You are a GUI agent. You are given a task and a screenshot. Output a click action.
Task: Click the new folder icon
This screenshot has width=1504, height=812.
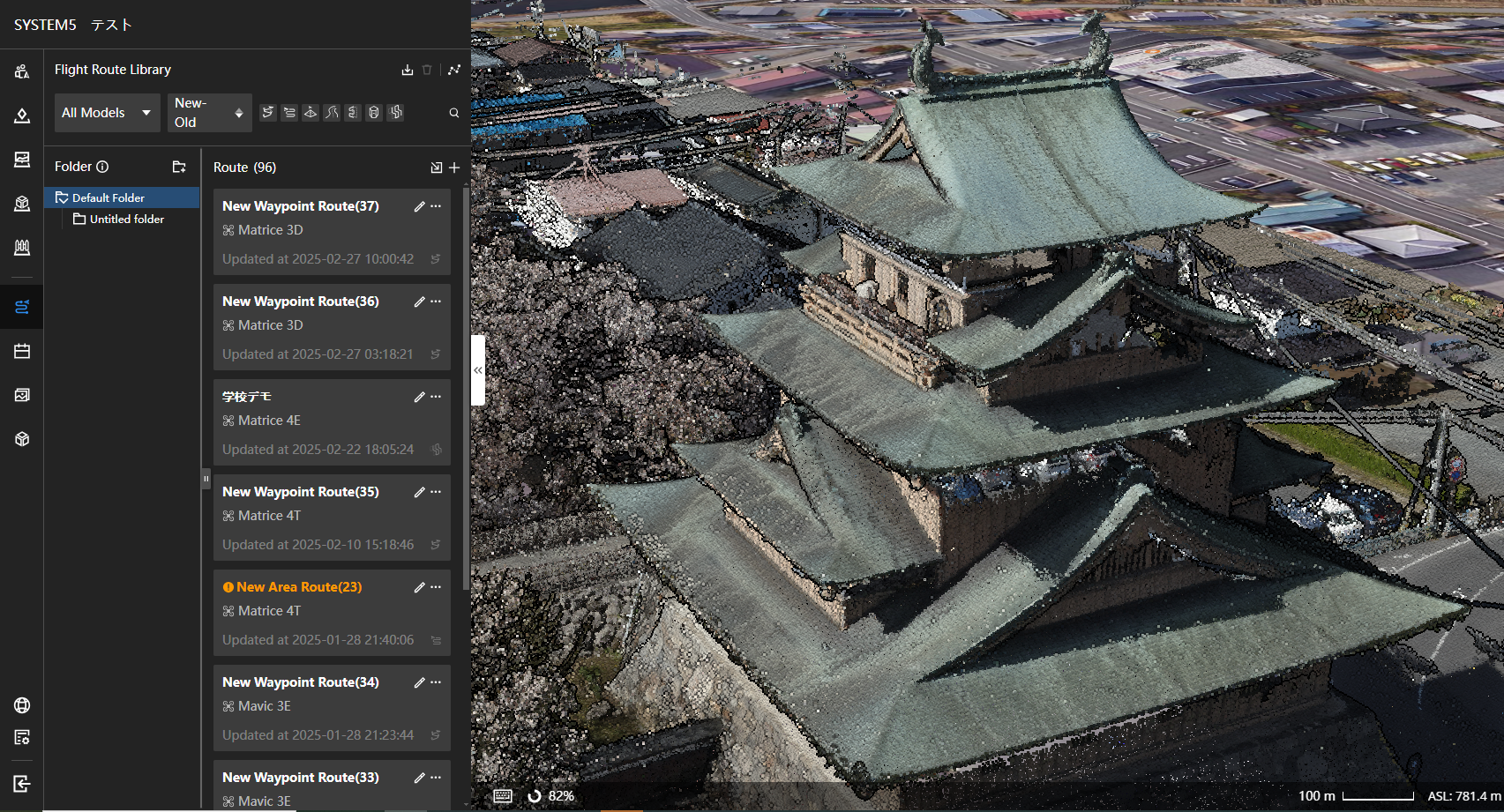179,167
